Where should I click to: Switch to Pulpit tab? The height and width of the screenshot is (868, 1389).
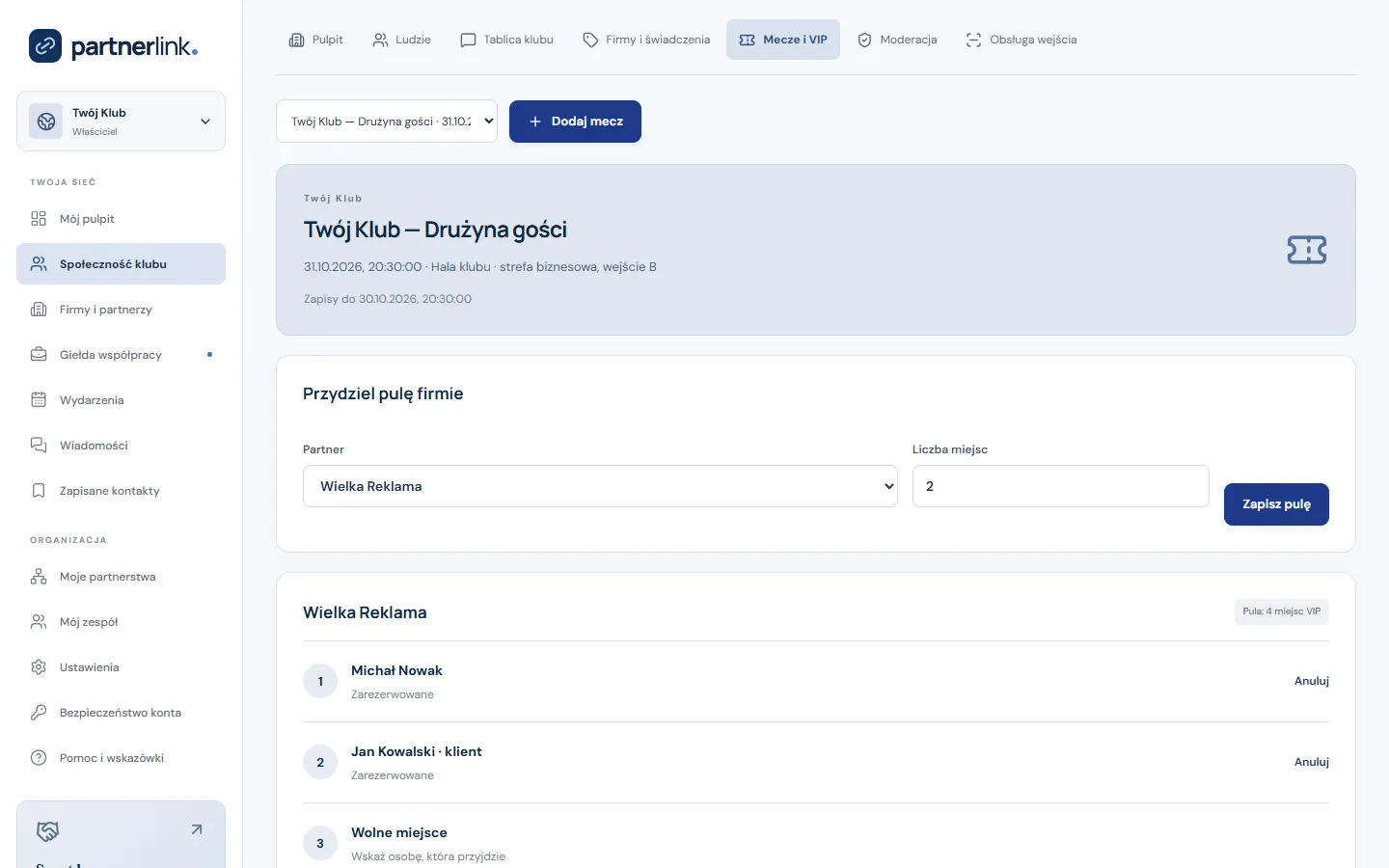point(316,40)
